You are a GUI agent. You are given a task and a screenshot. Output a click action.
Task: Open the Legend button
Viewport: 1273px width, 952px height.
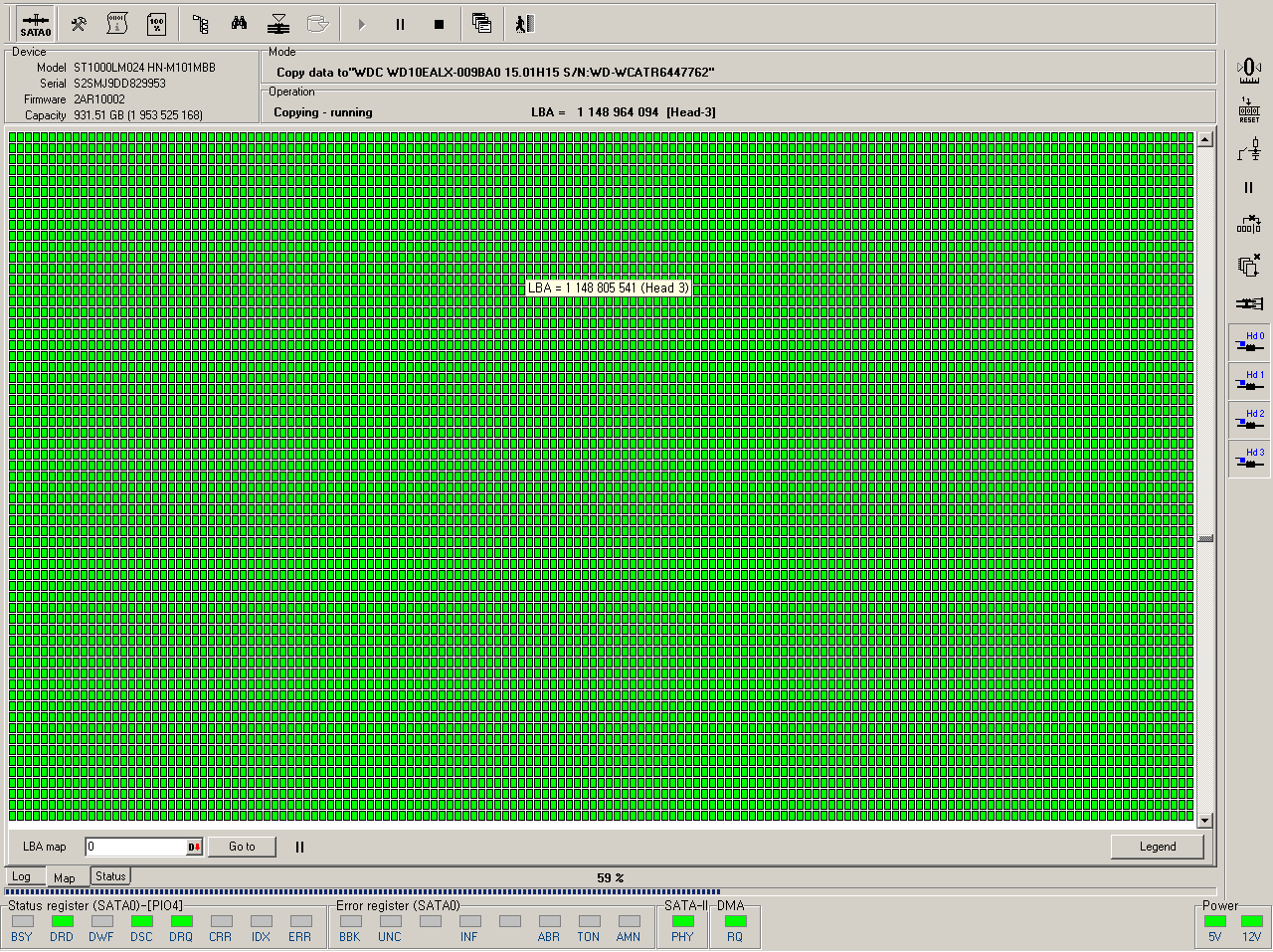1157,847
